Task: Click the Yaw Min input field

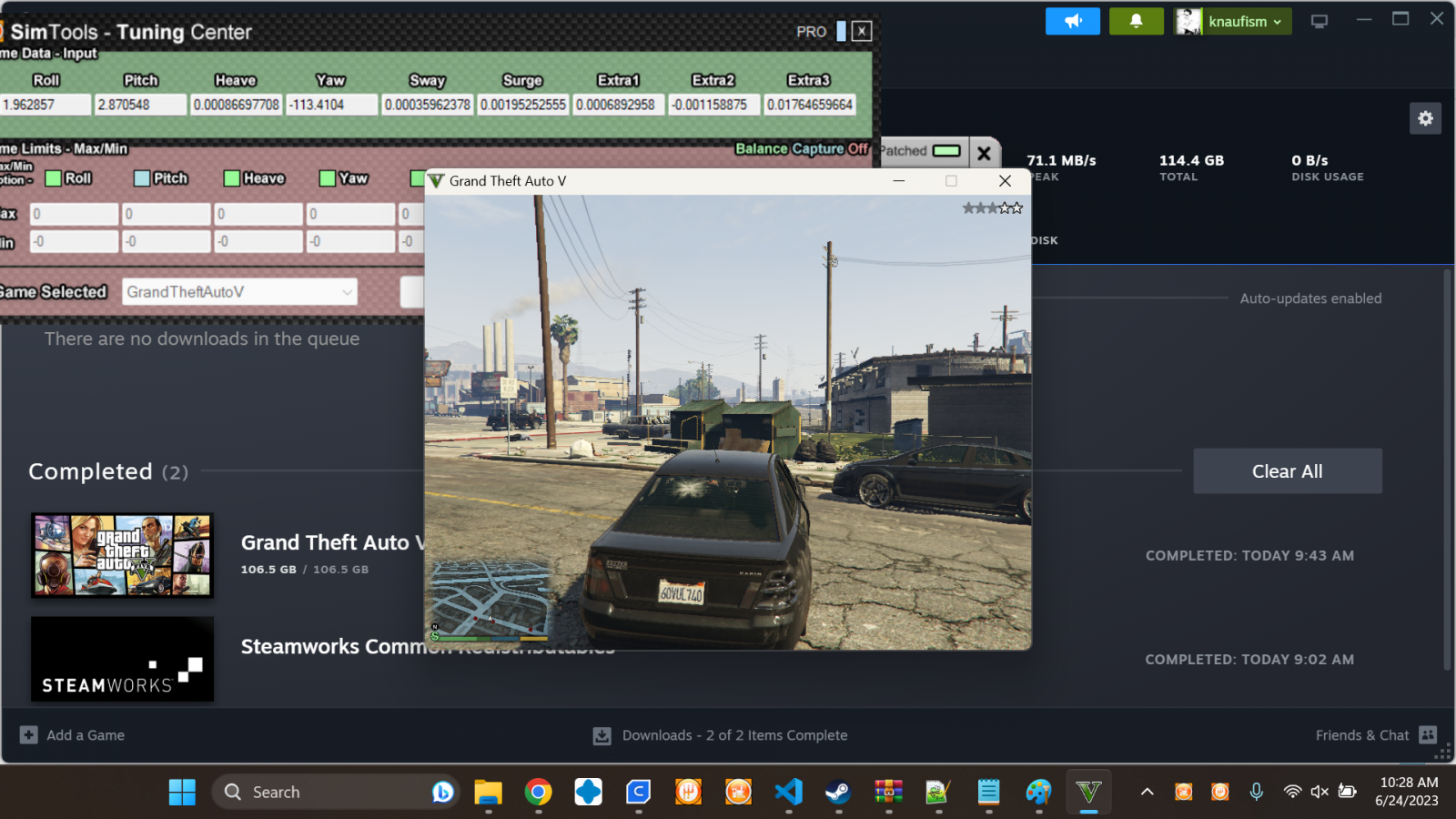Action: tap(350, 241)
